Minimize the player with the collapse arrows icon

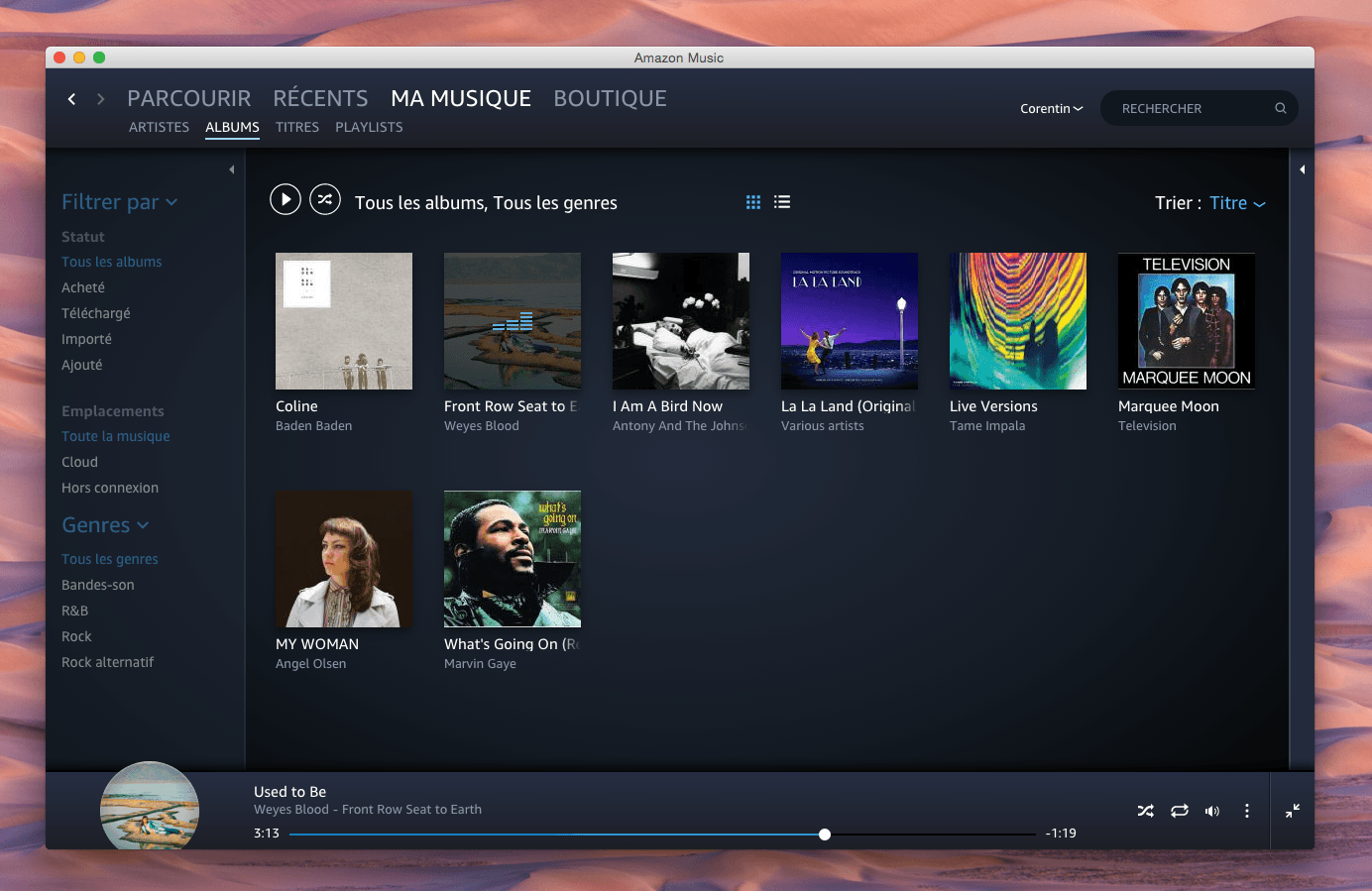(1293, 811)
